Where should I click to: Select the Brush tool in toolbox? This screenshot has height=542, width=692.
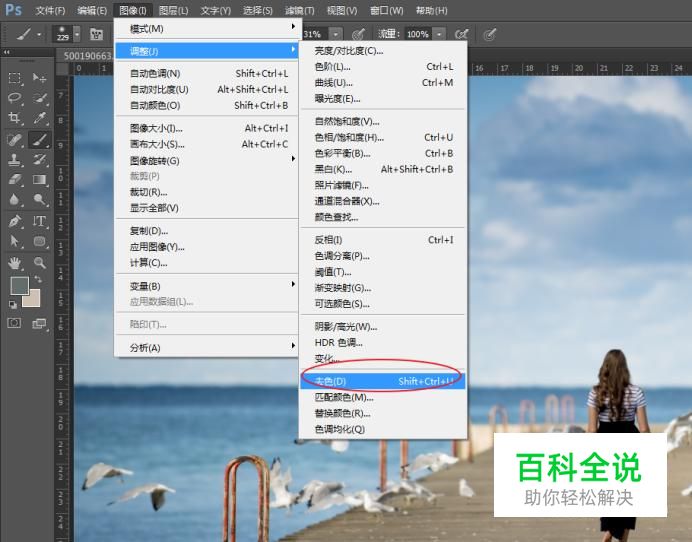point(39,140)
